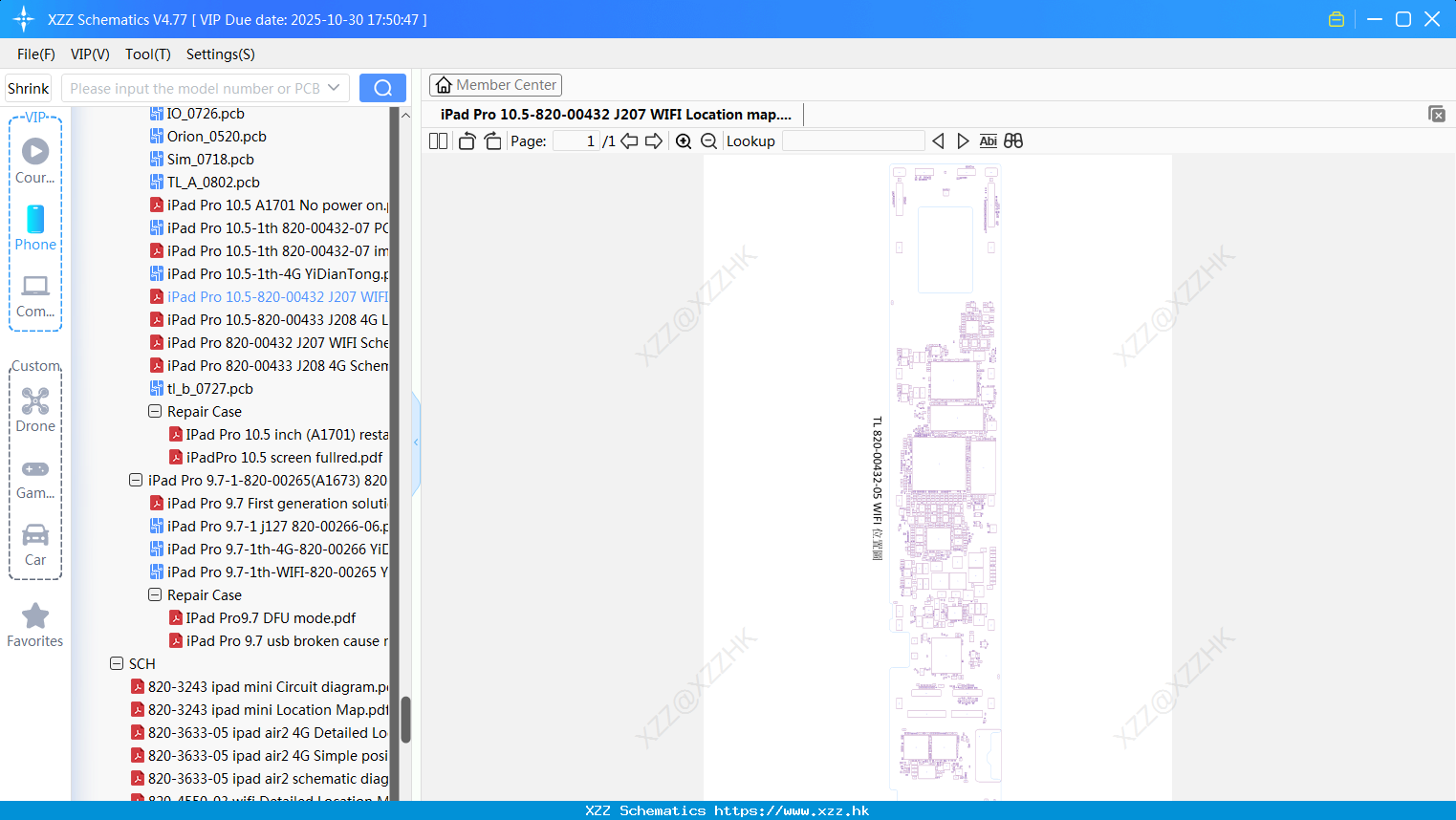Open the VIP(V) menu
This screenshot has width=1456, height=820.
tap(90, 54)
